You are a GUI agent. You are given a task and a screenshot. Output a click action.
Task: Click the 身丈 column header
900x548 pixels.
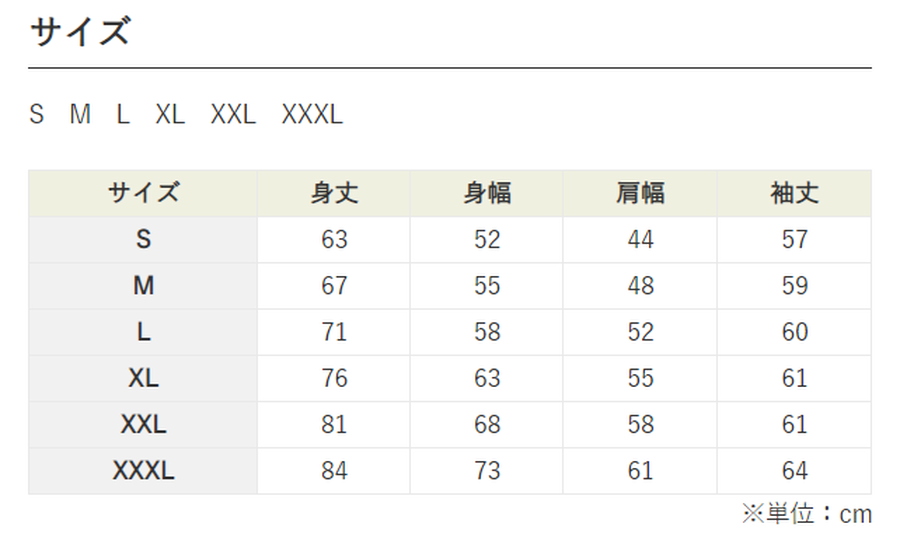point(334,193)
